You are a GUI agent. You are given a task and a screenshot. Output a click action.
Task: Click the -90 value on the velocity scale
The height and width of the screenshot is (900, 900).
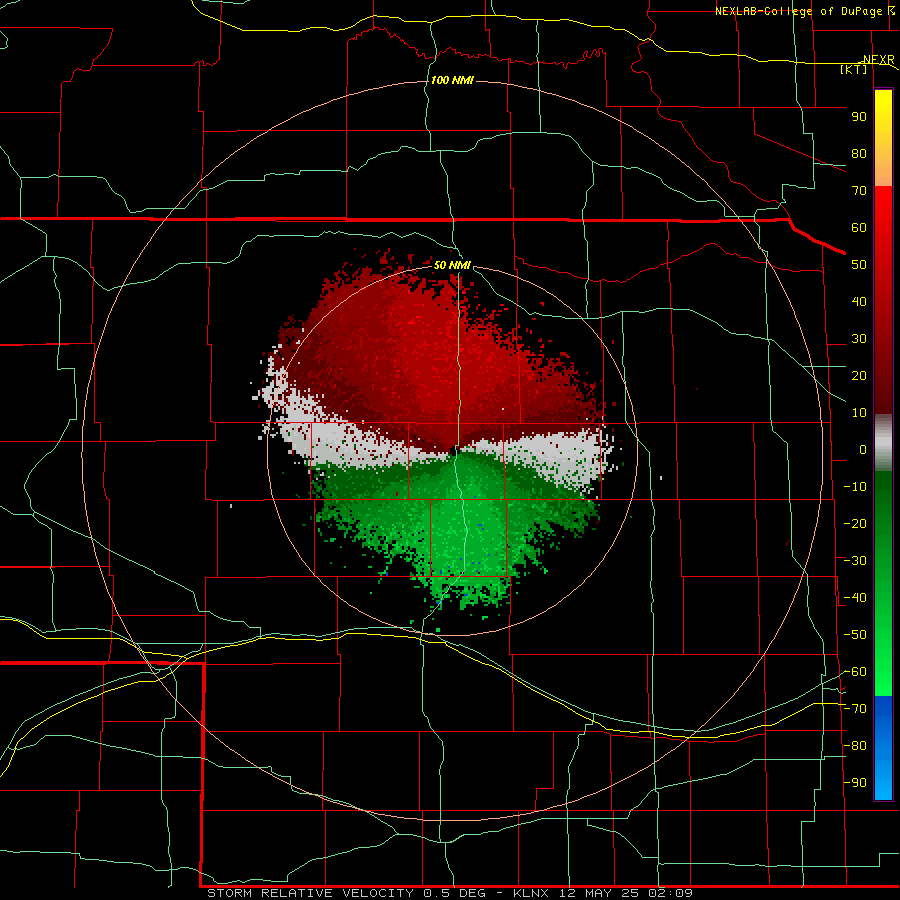pyautogui.click(x=855, y=783)
